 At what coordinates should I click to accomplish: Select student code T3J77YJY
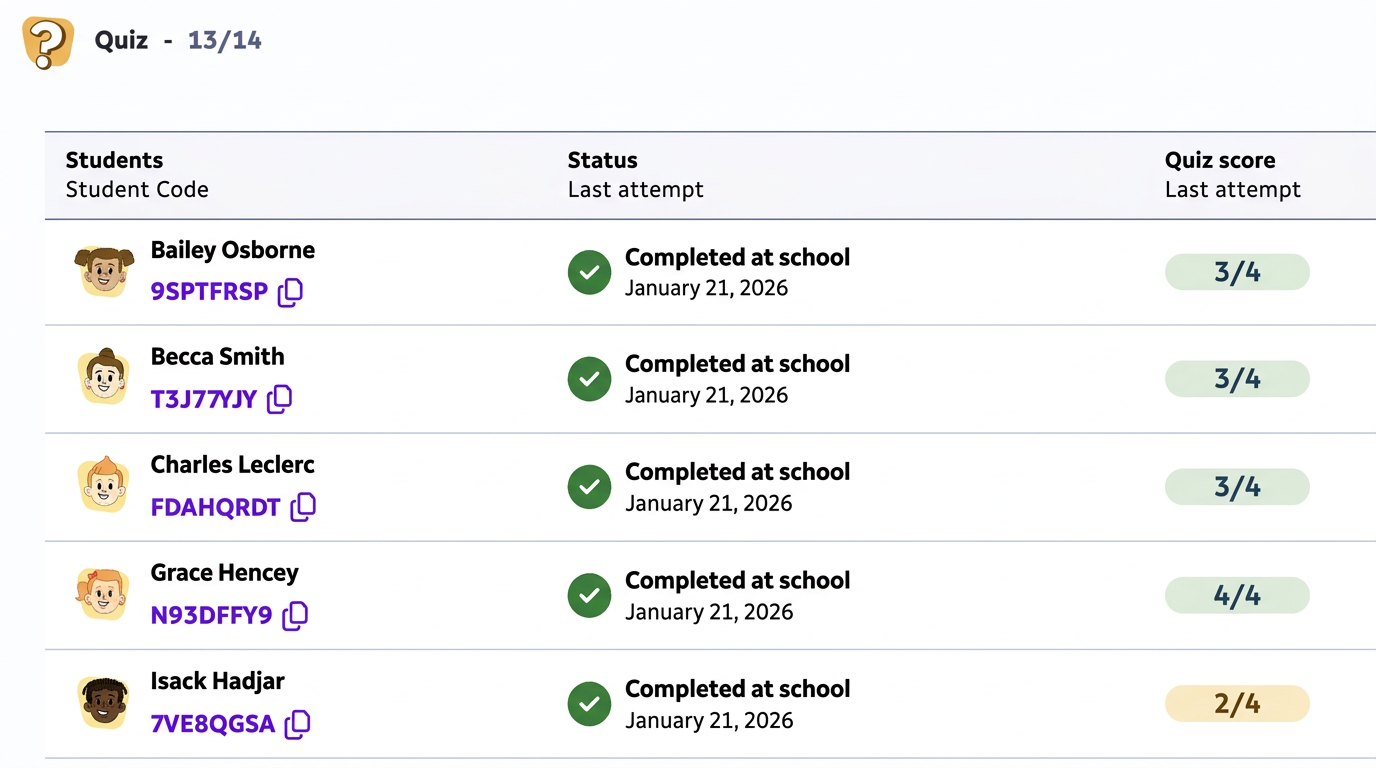pos(204,400)
